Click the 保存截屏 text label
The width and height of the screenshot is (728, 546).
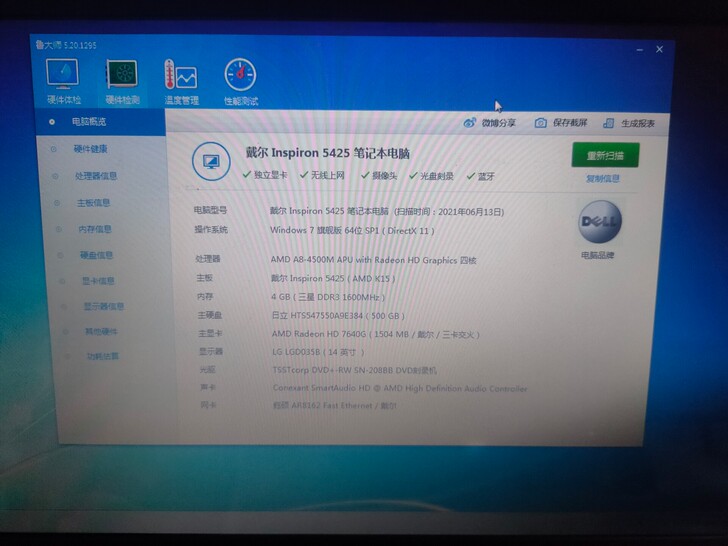(570, 123)
